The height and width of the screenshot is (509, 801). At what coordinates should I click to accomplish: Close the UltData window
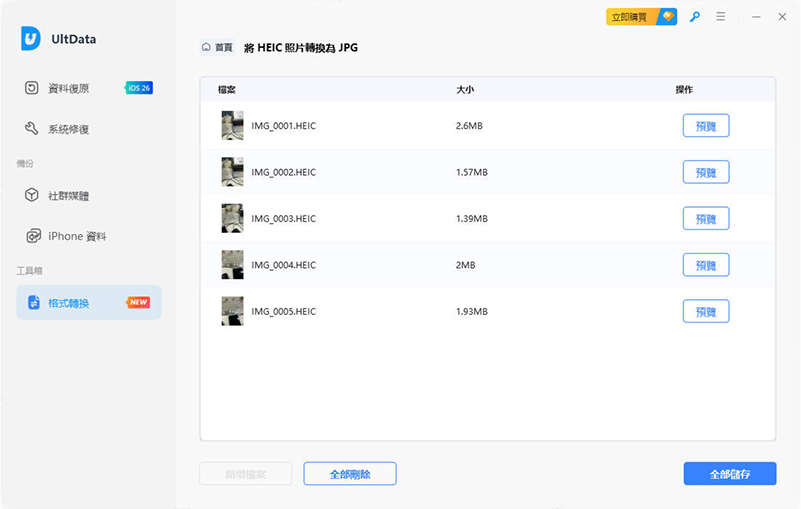click(x=782, y=17)
